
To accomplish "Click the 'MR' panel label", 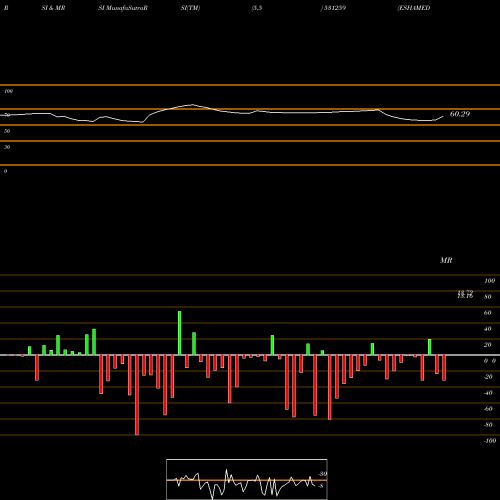I will coord(446,260).
